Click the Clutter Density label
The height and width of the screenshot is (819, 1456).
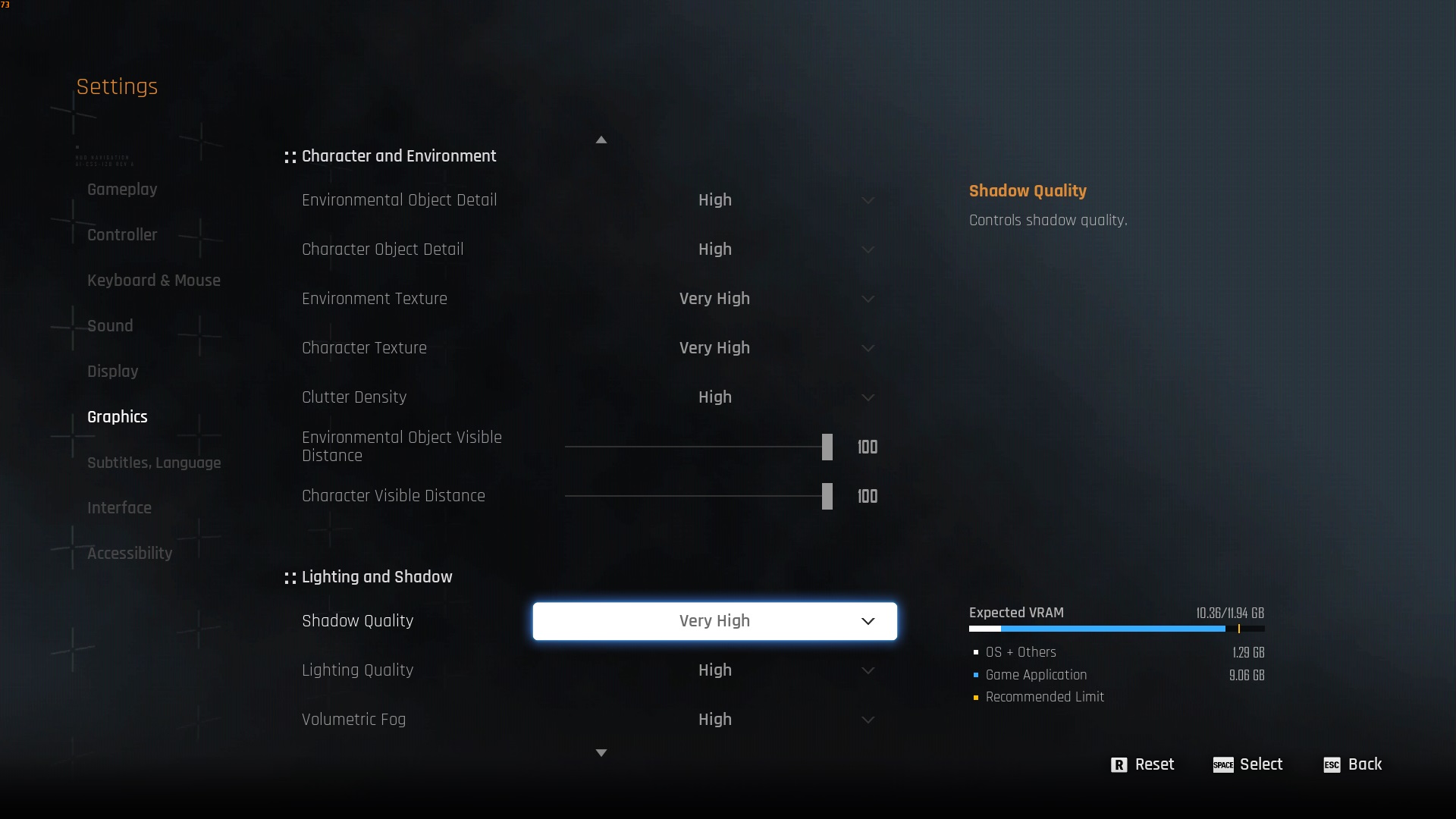[354, 397]
